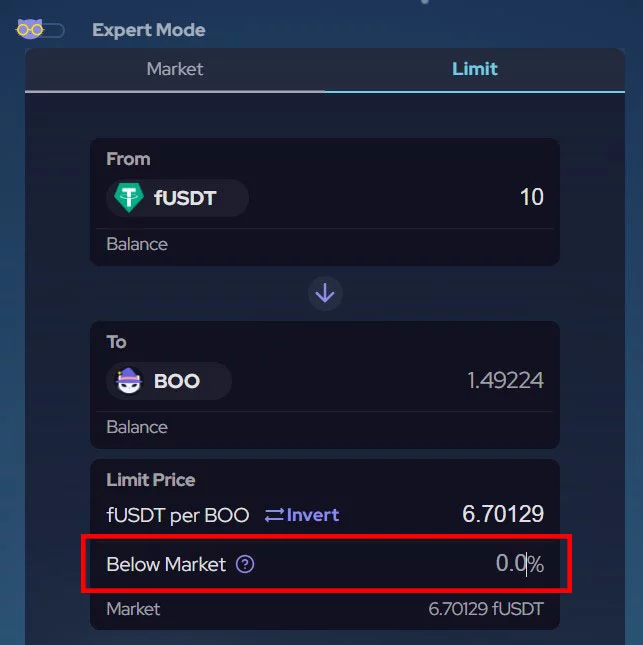Open the Below Market help tooltip icon

coord(245,564)
